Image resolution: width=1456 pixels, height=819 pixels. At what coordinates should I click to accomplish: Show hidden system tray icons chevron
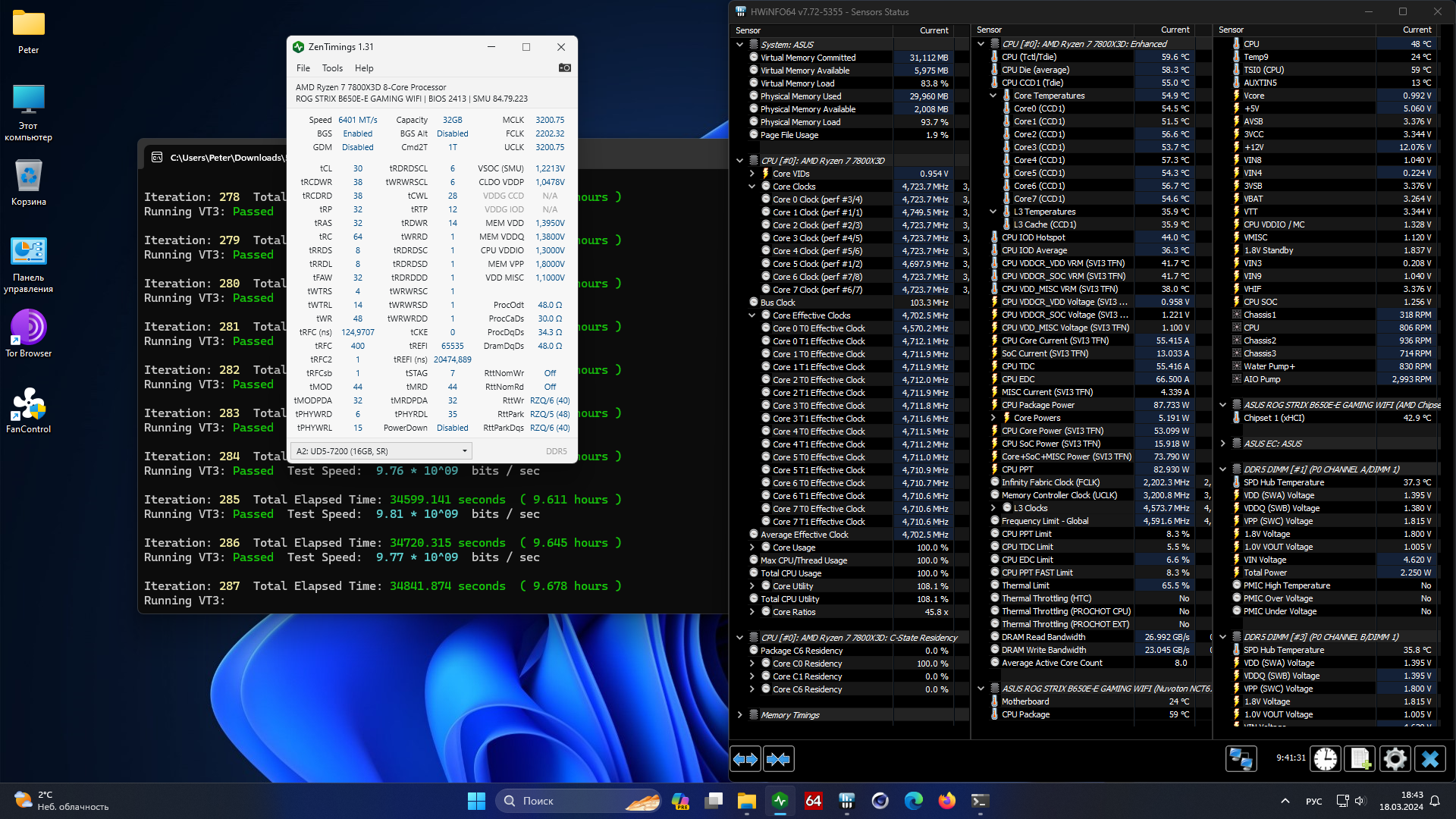click(1285, 801)
